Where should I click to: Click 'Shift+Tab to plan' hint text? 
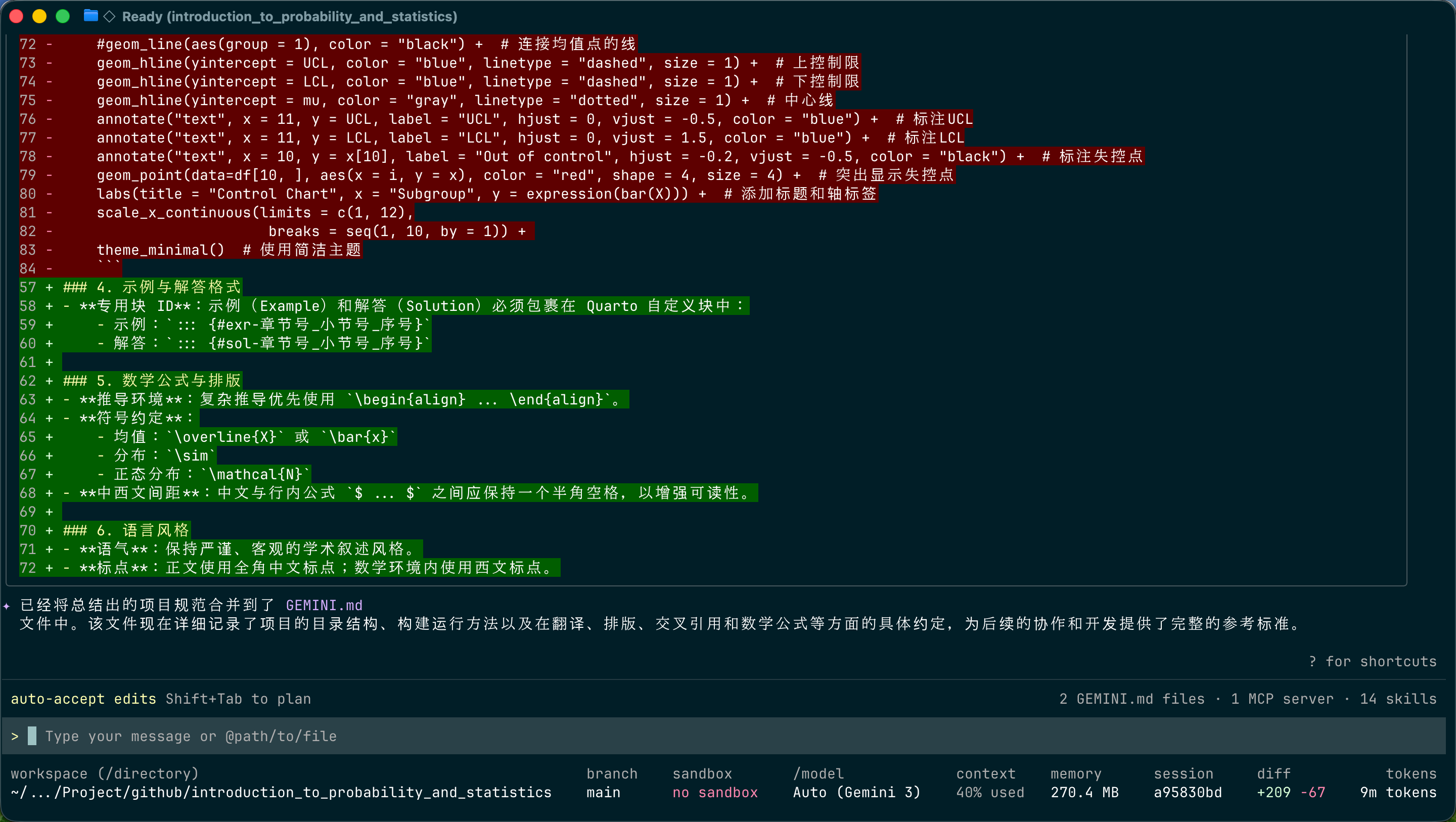click(238, 699)
